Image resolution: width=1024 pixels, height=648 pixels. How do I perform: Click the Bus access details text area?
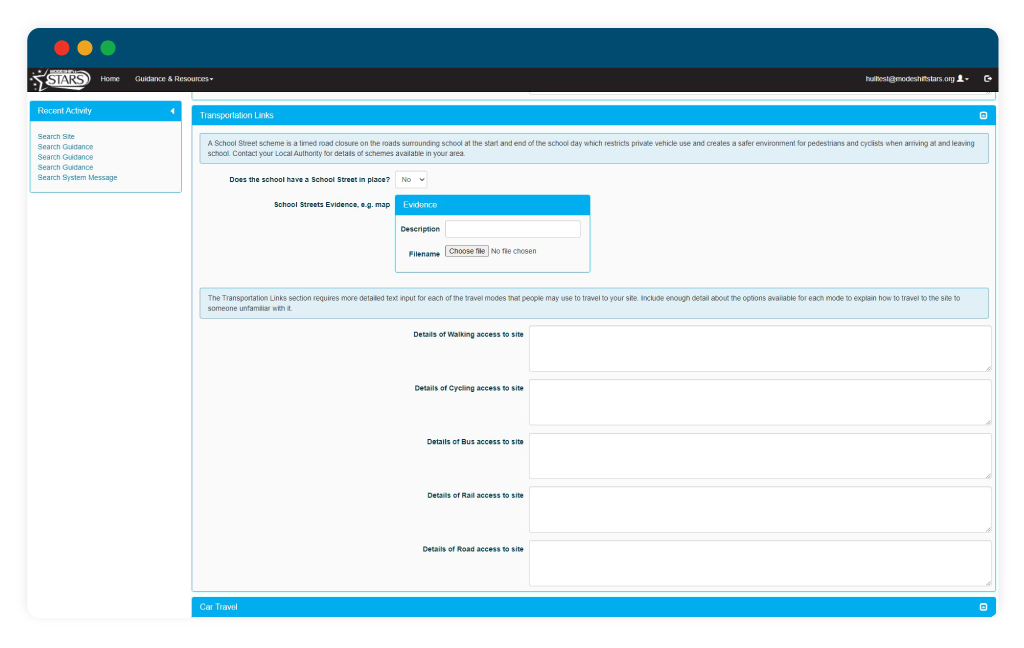pos(760,456)
